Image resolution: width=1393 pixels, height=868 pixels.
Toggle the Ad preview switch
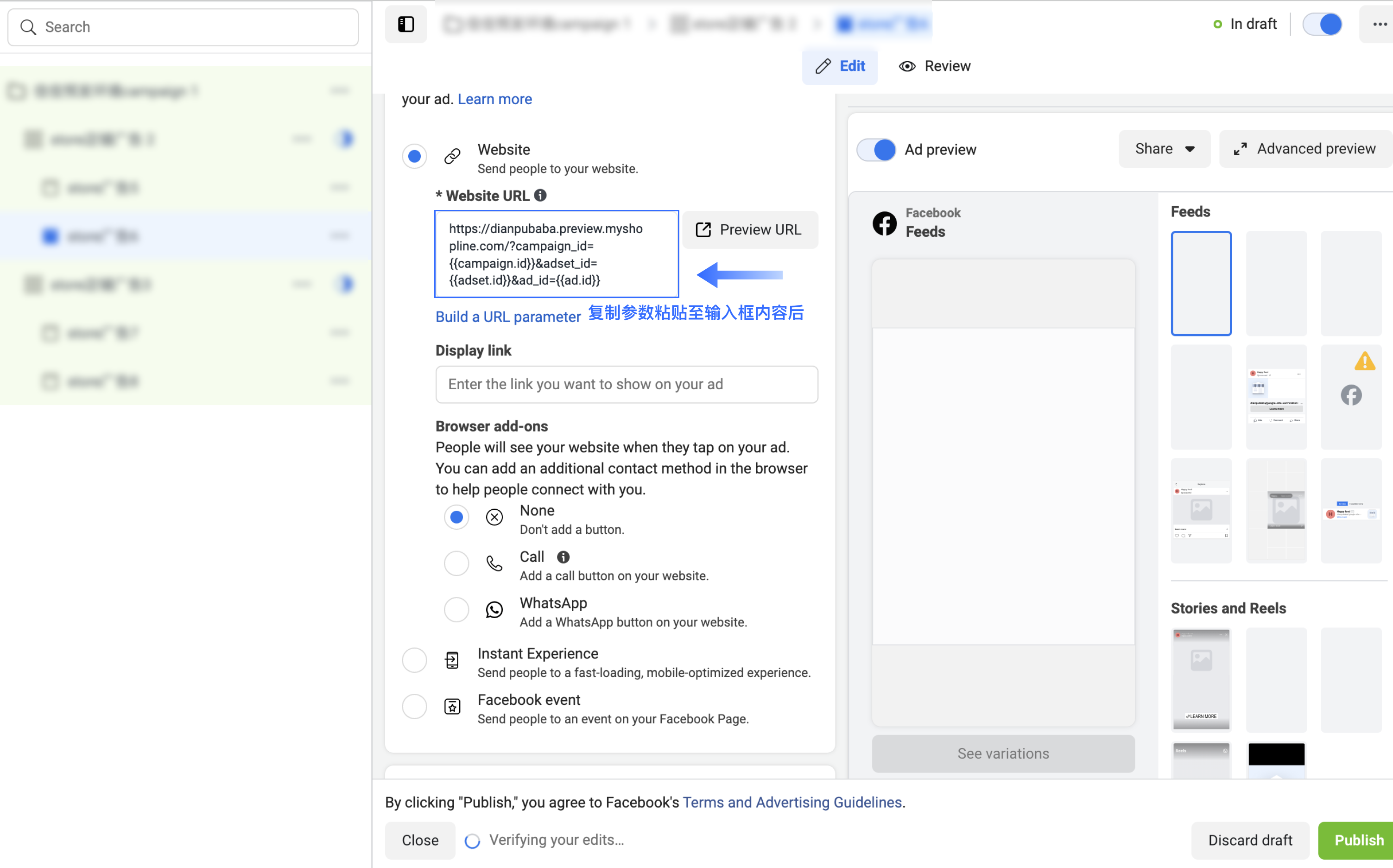click(x=876, y=150)
